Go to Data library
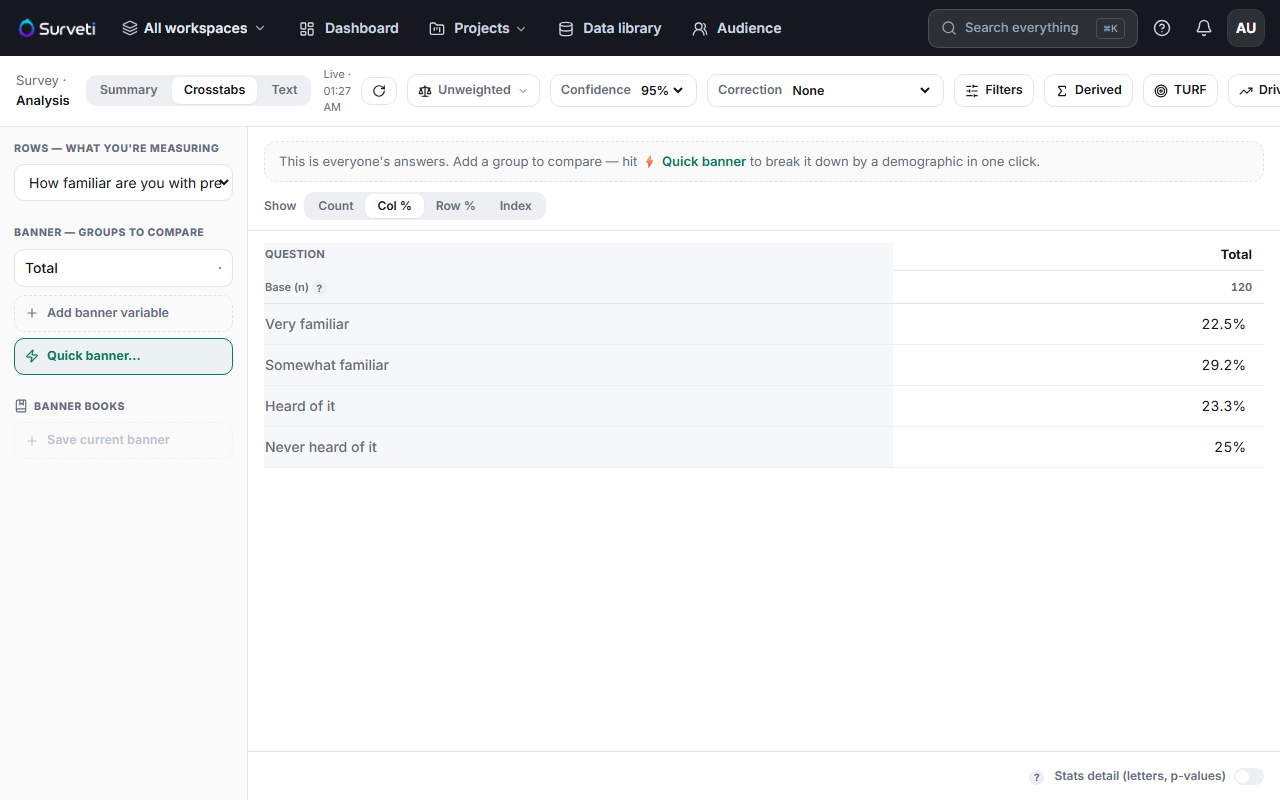Image resolution: width=1280 pixels, height=800 pixels. pos(610,28)
